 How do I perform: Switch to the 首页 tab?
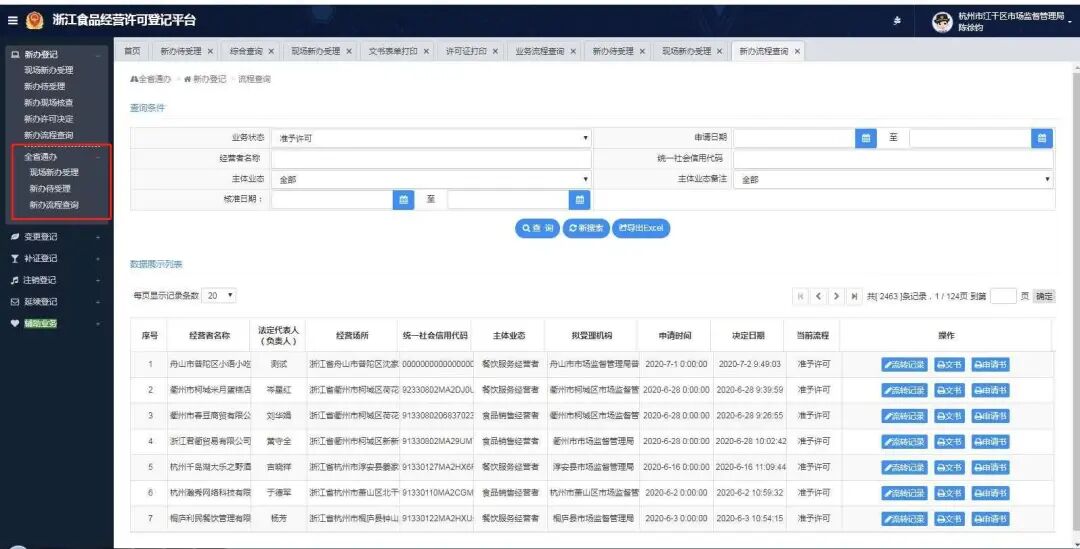click(132, 52)
